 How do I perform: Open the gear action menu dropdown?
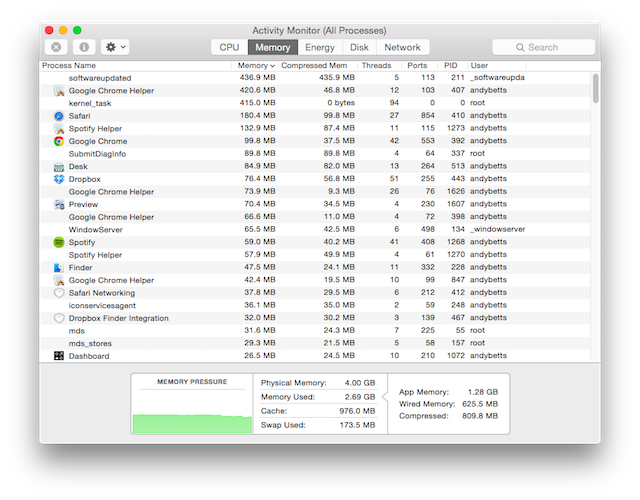pyautogui.click(x=115, y=47)
